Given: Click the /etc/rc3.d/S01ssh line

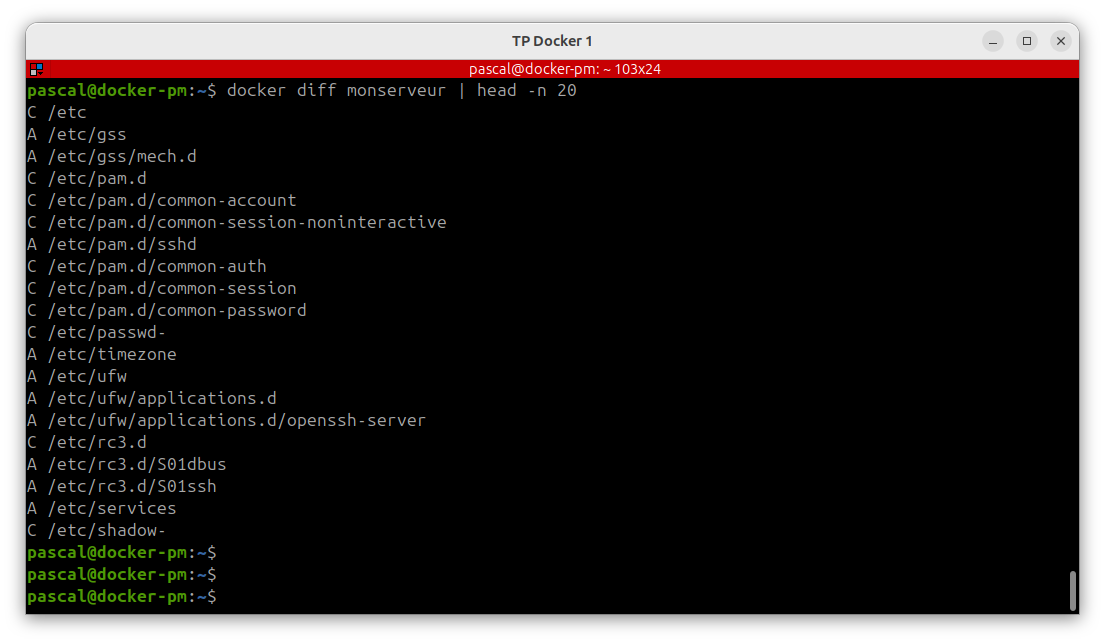Looking at the screenshot, I should (131, 487).
